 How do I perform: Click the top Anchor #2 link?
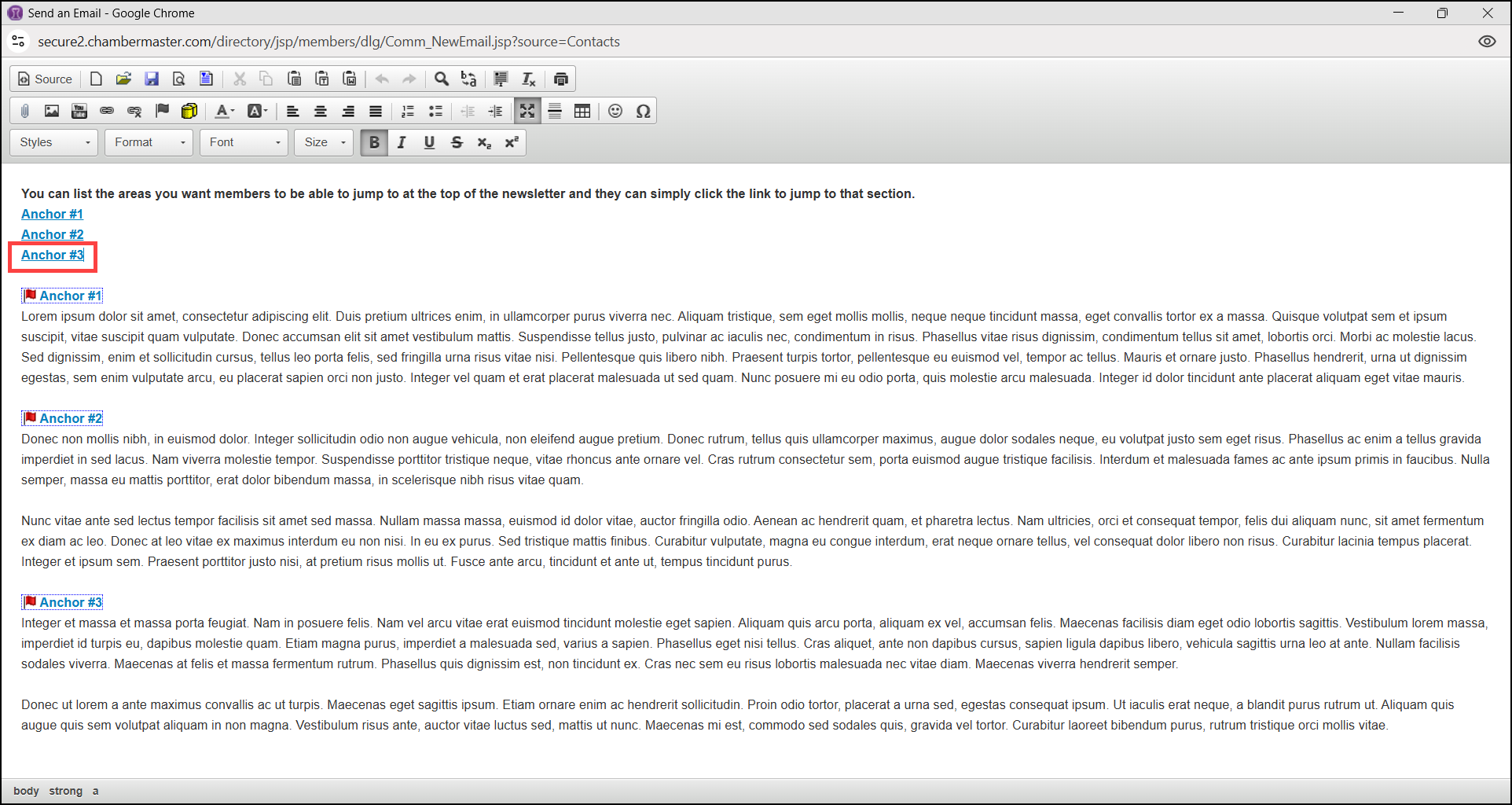point(52,234)
